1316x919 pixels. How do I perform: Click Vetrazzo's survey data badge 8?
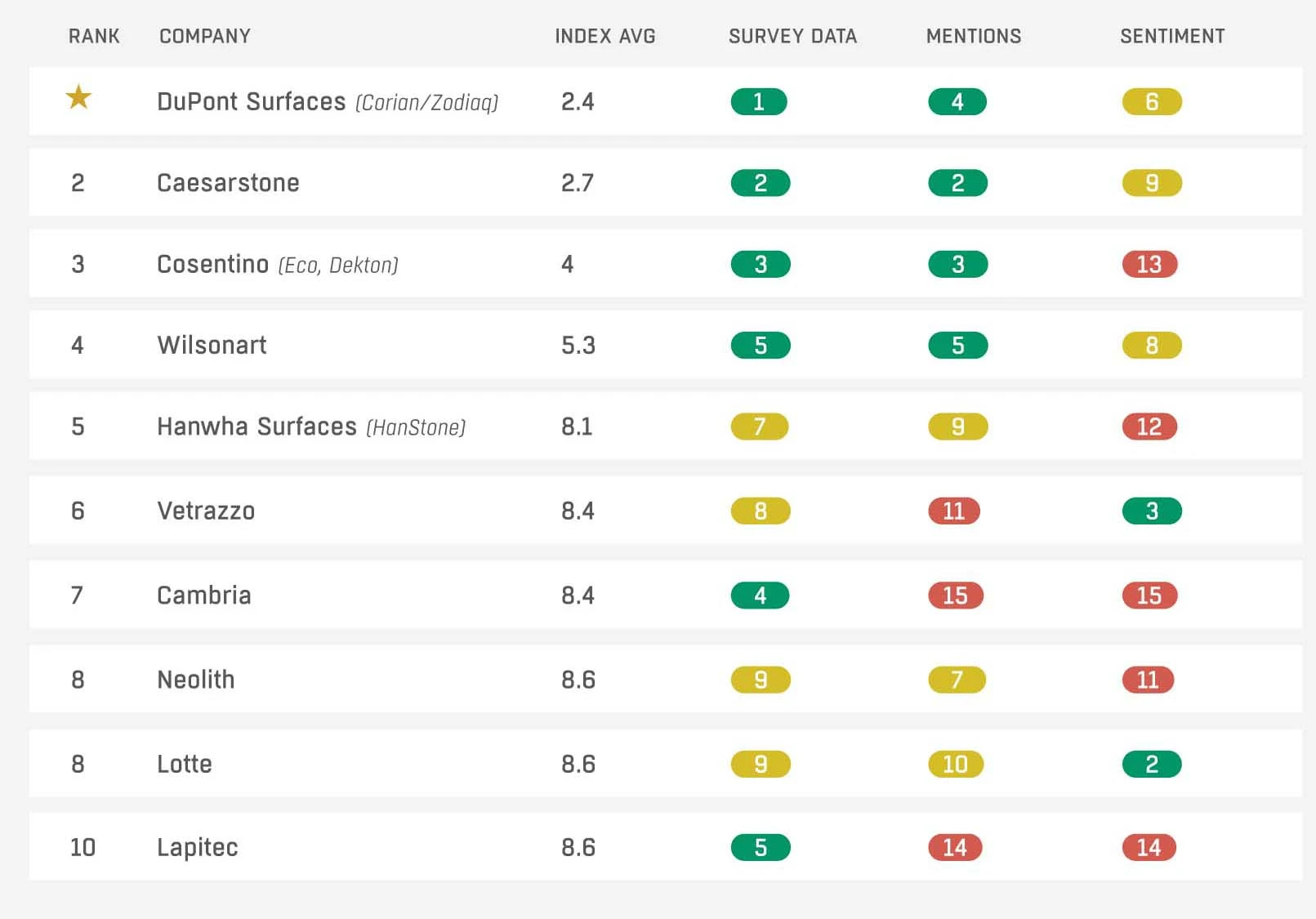point(761,511)
